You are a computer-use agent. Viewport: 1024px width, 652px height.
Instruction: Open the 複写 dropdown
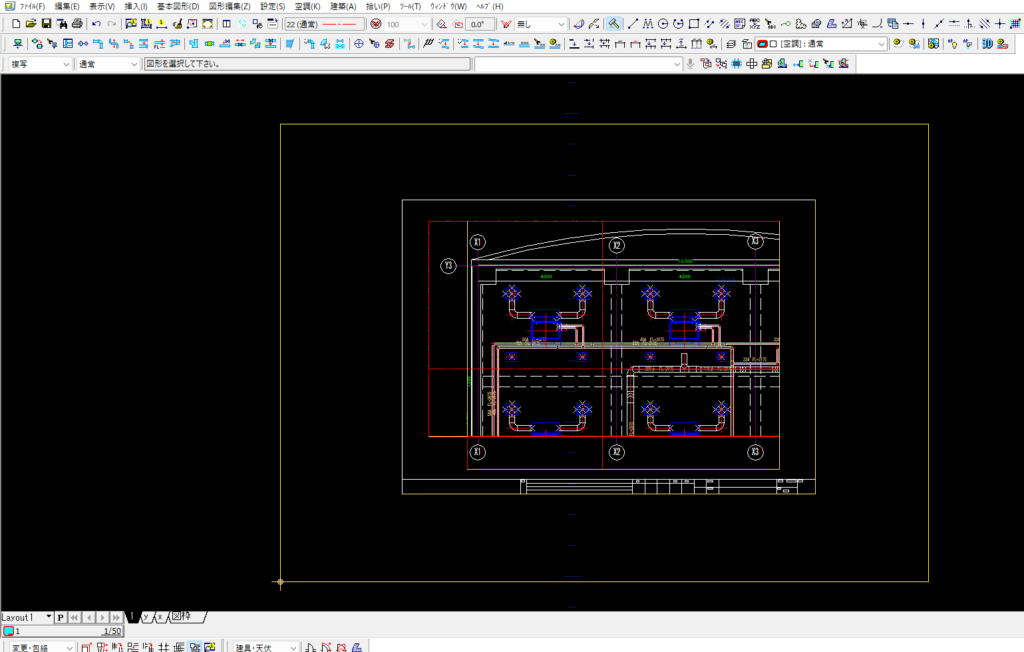pyautogui.click(x=67, y=64)
